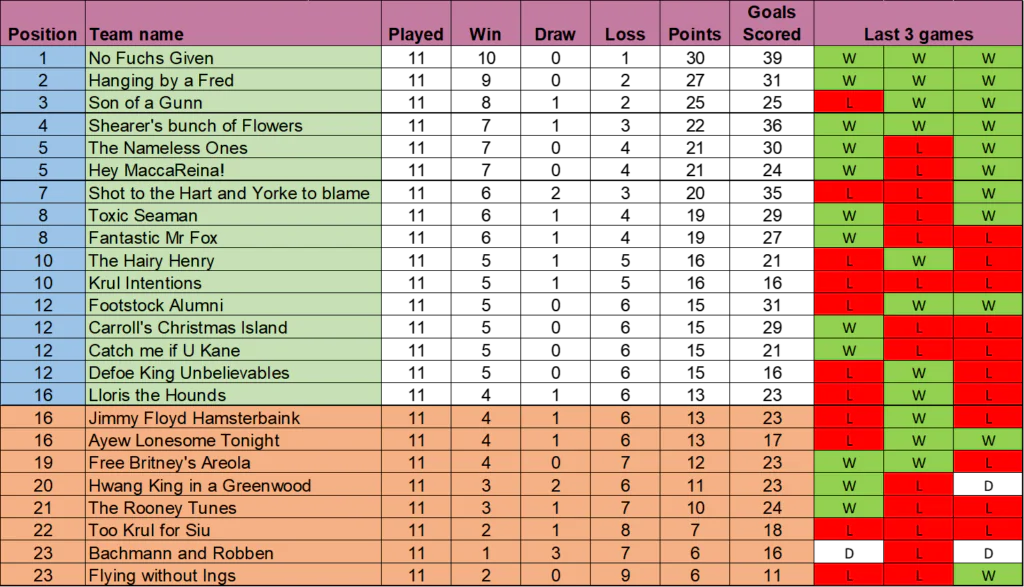1024x587 pixels.
Task: Select the Hanging by a Fred row name
Action: click(161, 80)
